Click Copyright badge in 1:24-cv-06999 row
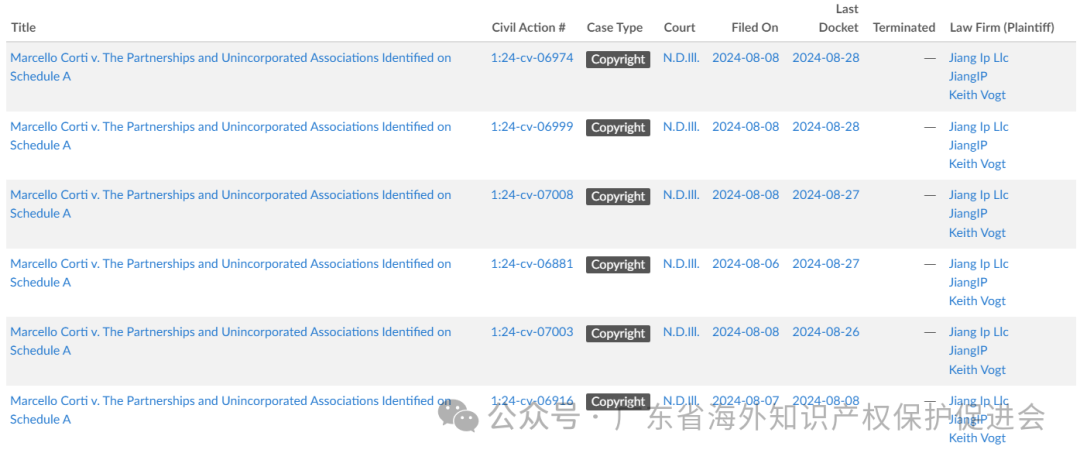The height and width of the screenshot is (460, 1080). [x=618, y=127]
